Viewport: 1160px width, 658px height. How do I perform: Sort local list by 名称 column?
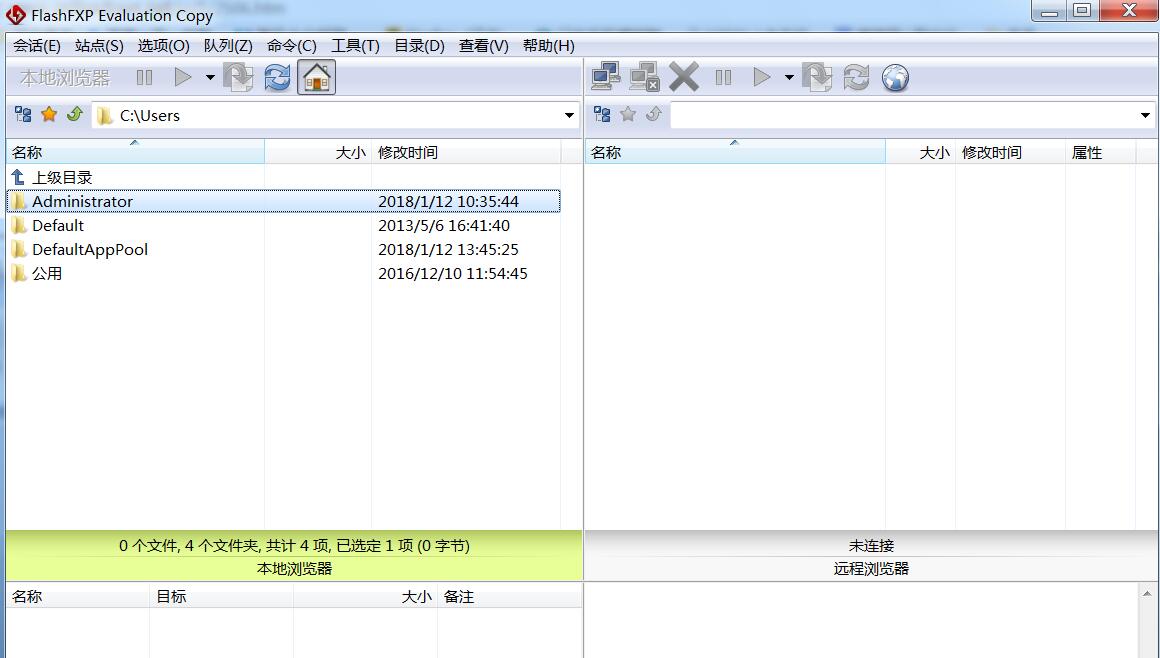[135, 152]
